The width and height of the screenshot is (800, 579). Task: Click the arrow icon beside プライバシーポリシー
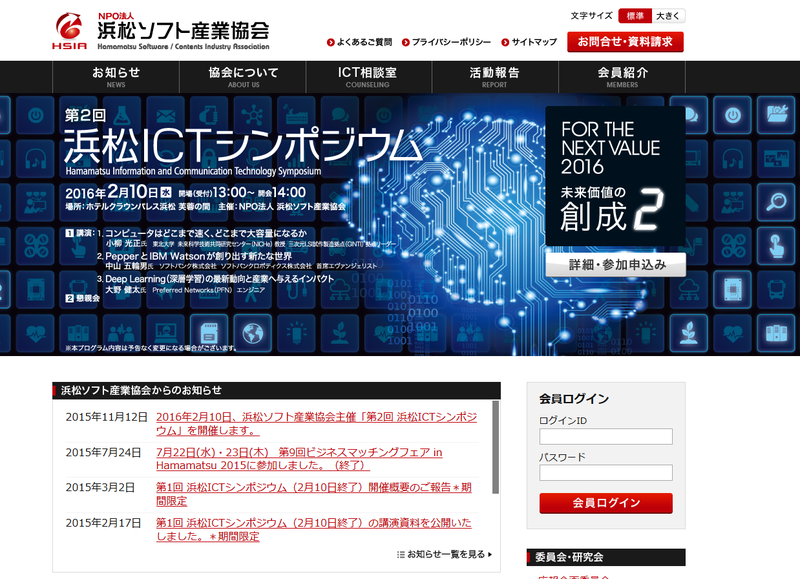pos(406,42)
